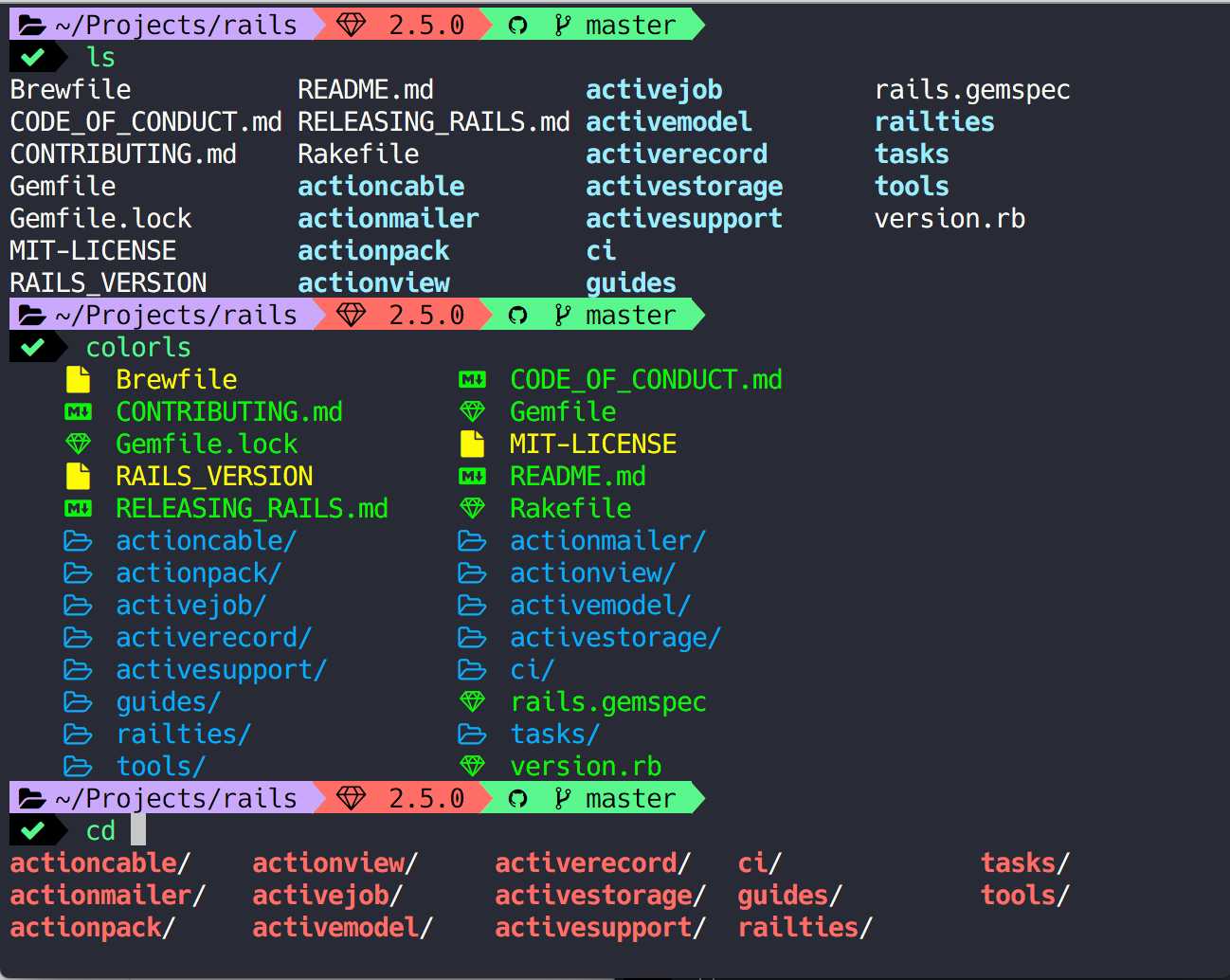Image resolution: width=1230 pixels, height=980 pixels.
Task: Click the typed 'colorls' command text
Action: click(138, 348)
